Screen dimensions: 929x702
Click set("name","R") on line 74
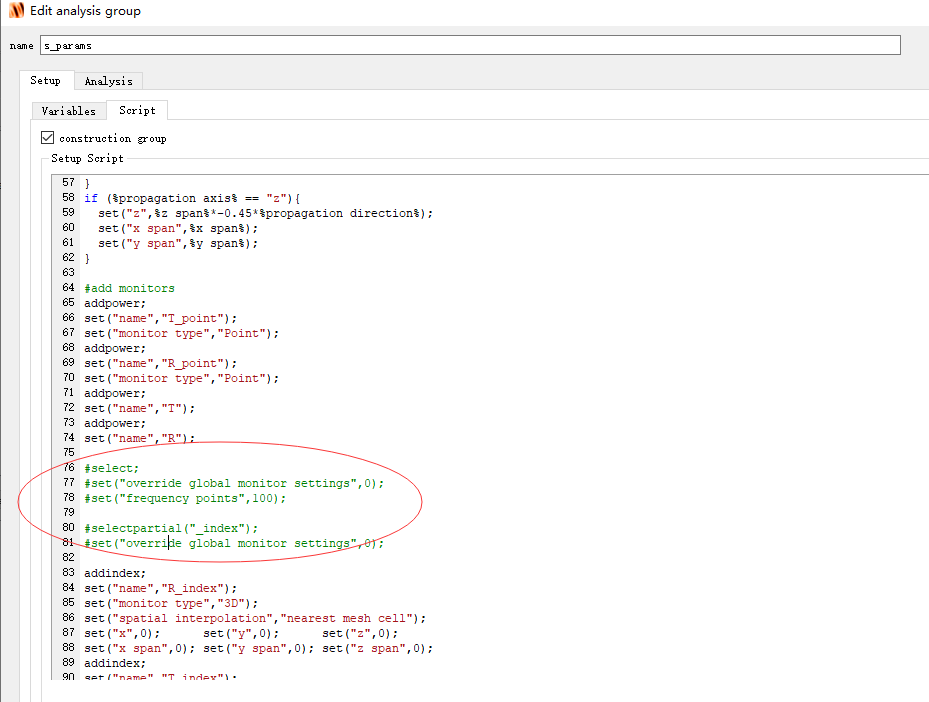[139, 438]
